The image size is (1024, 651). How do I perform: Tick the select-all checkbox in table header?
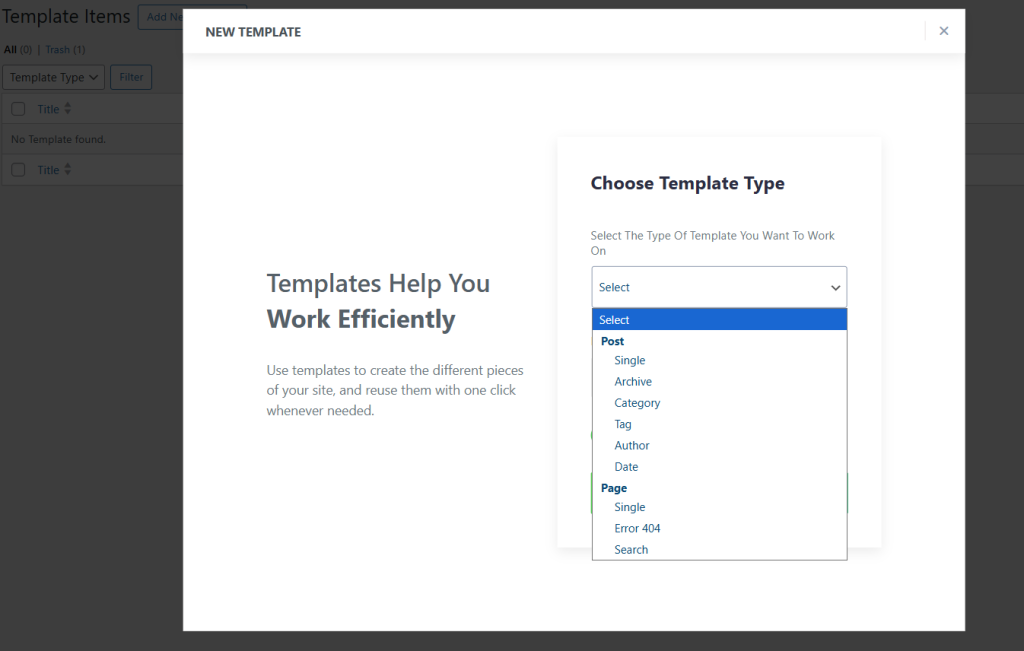point(18,109)
